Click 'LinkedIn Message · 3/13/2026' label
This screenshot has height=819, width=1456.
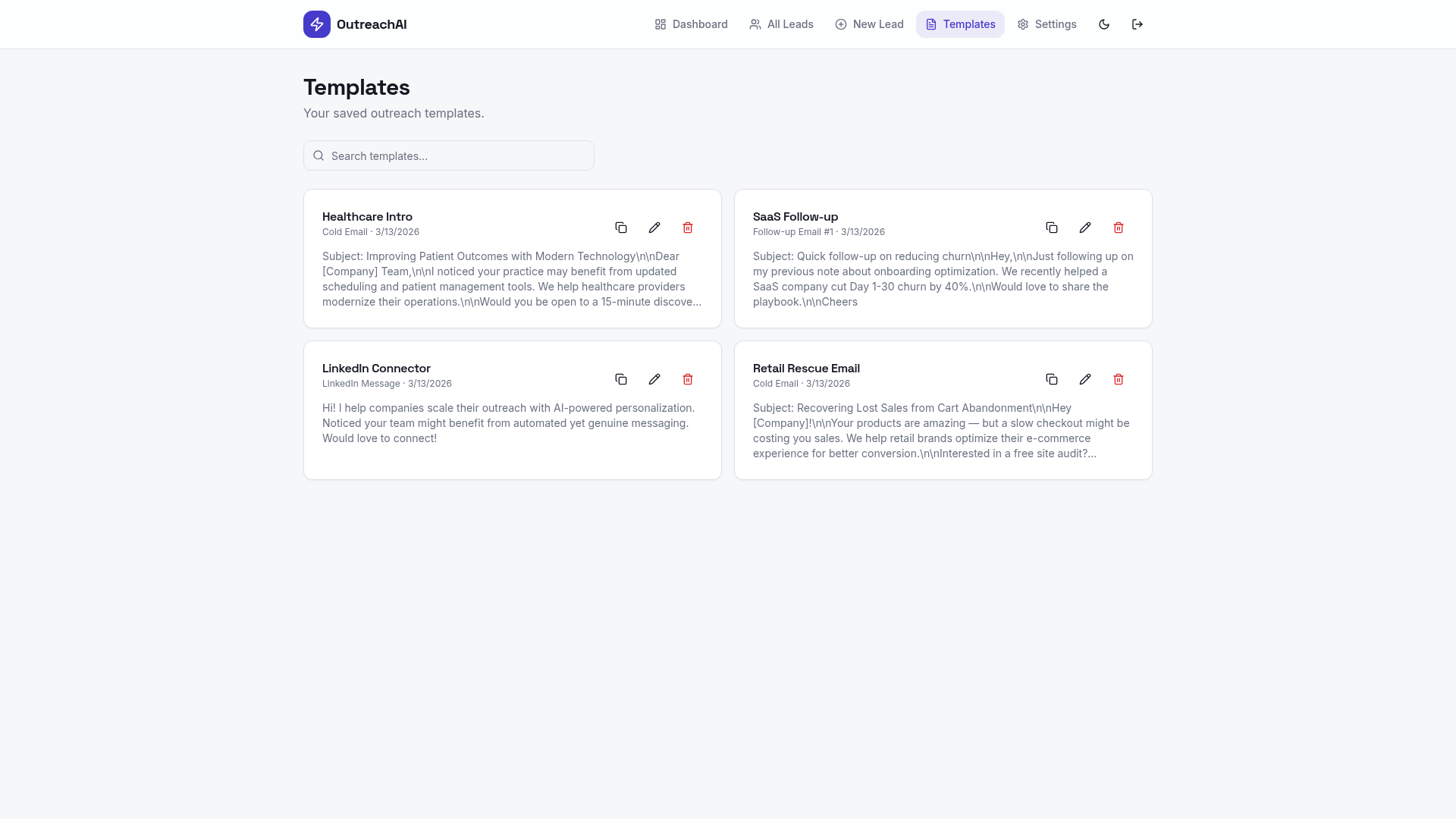pyautogui.click(x=387, y=384)
